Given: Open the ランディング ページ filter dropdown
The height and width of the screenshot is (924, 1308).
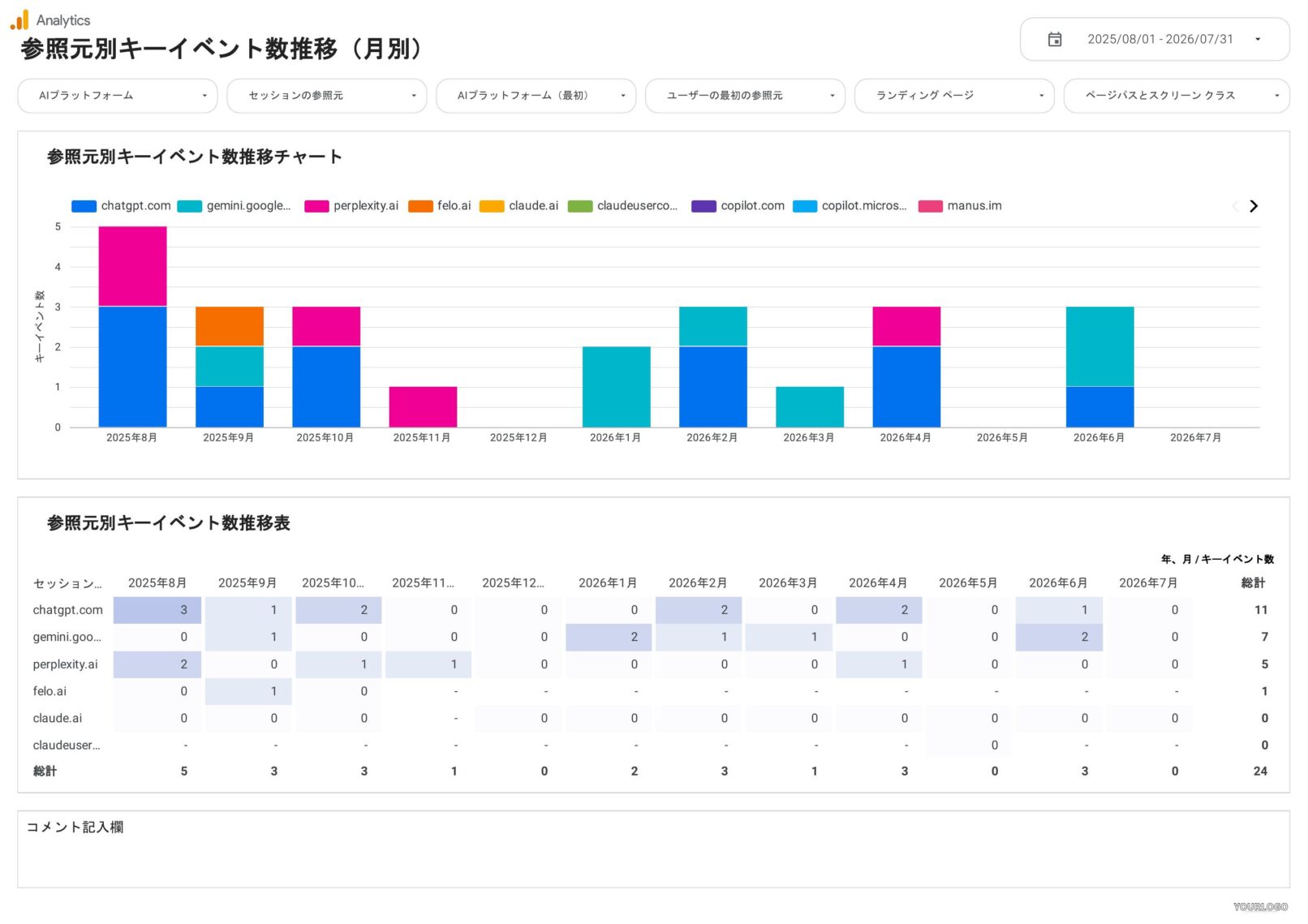Looking at the screenshot, I should coord(954,96).
